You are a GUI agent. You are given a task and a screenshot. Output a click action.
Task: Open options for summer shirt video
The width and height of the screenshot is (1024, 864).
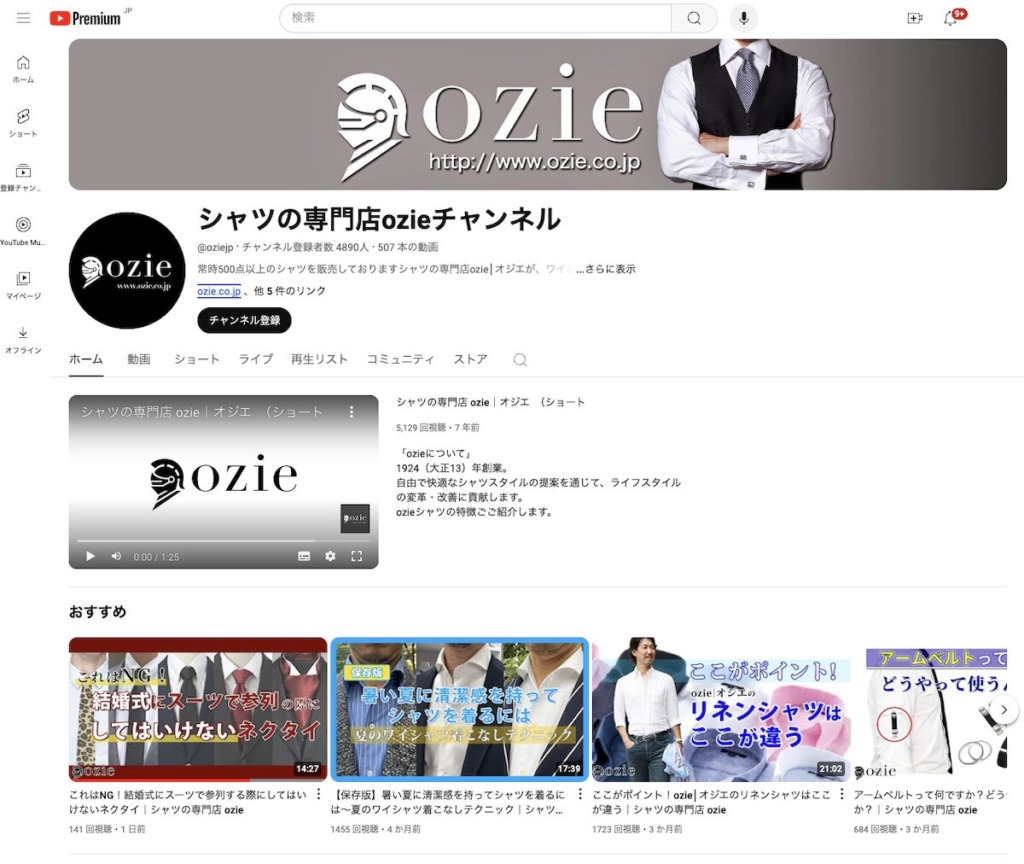(580, 794)
